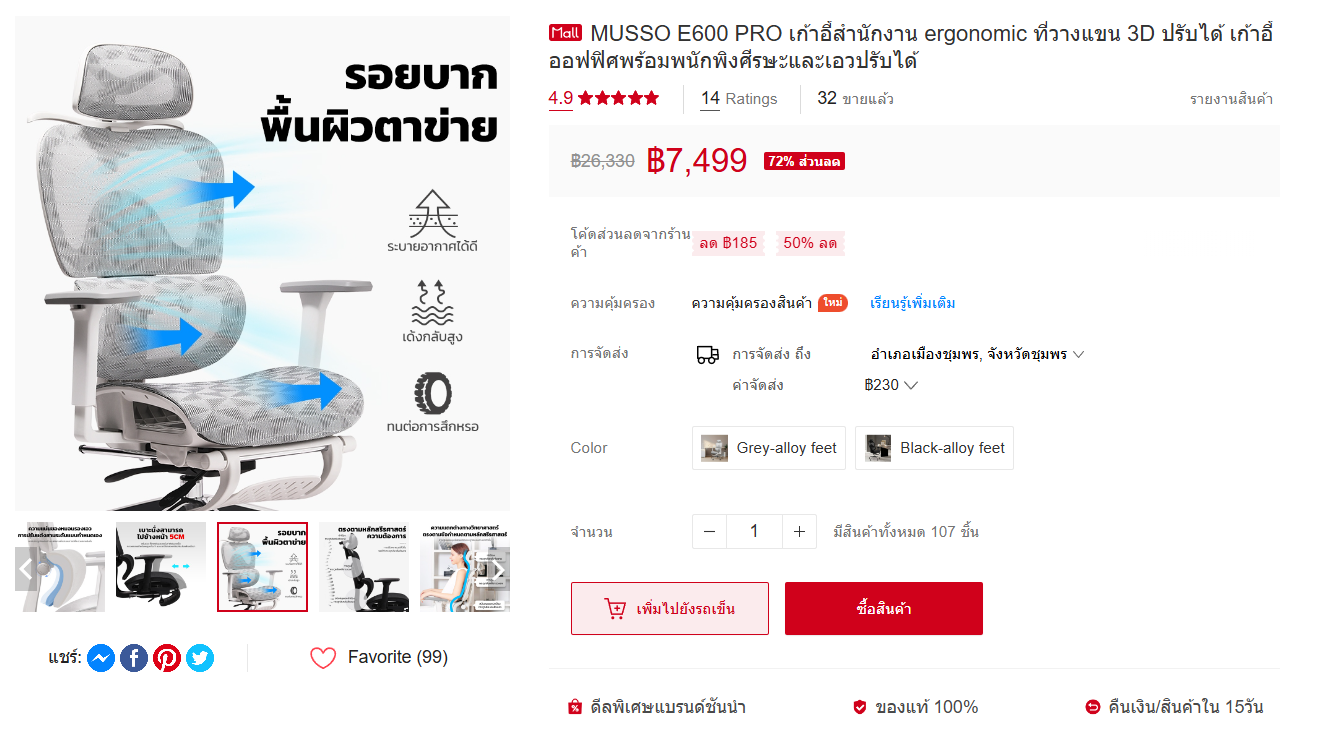The width and height of the screenshot is (1318, 736).
Task: Select Black-alloy feet color option
Action: point(934,448)
